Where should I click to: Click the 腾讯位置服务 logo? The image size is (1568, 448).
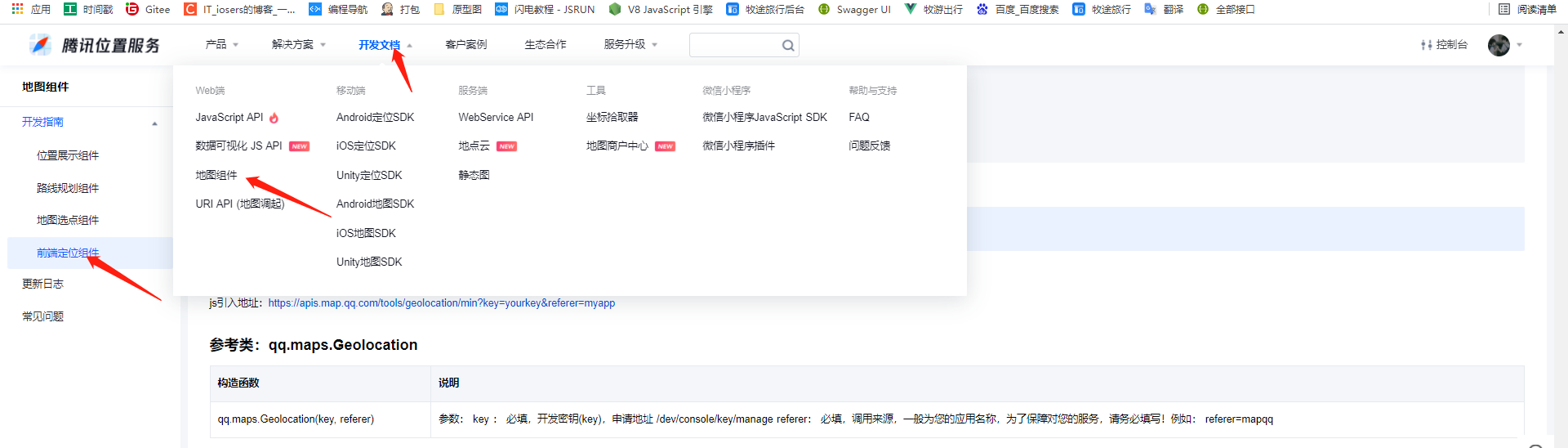coord(95,45)
